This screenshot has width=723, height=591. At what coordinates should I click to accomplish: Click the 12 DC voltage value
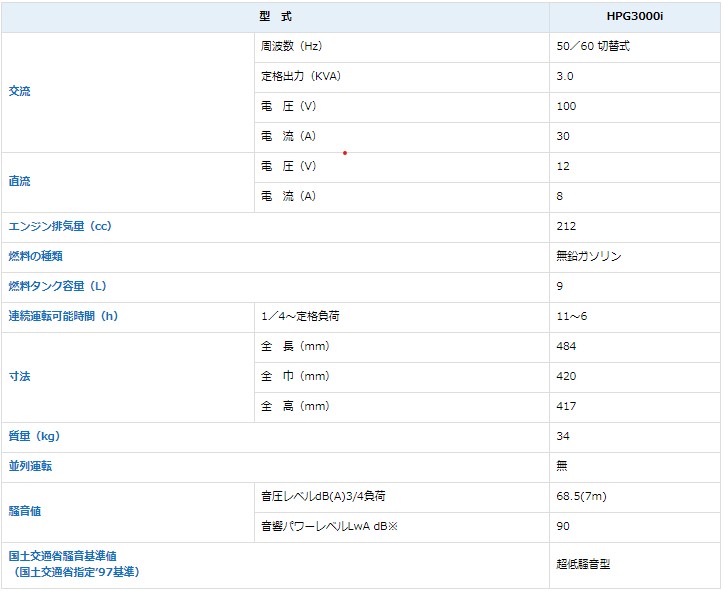tap(563, 166)
